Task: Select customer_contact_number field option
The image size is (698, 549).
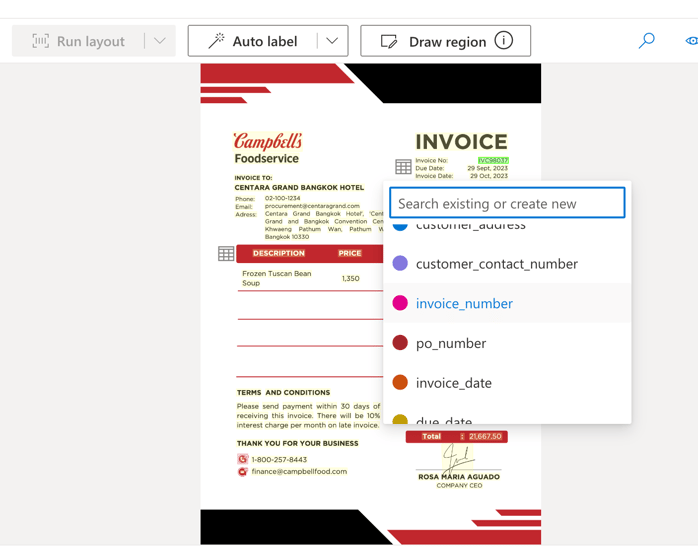Action: [x=496, y=264]
